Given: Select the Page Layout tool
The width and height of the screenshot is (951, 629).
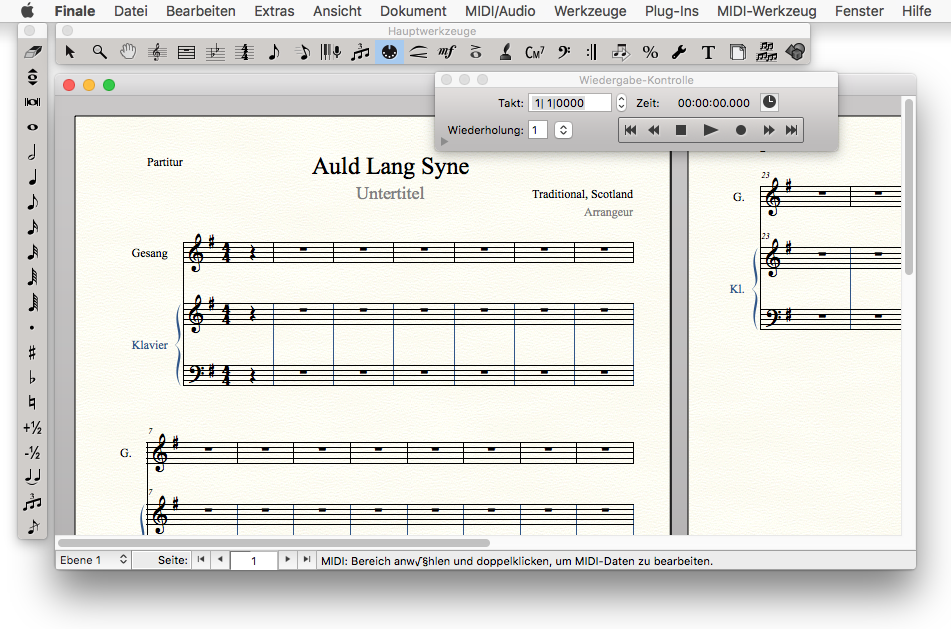Looking at the screenshot, I should [x=737, y=52].
